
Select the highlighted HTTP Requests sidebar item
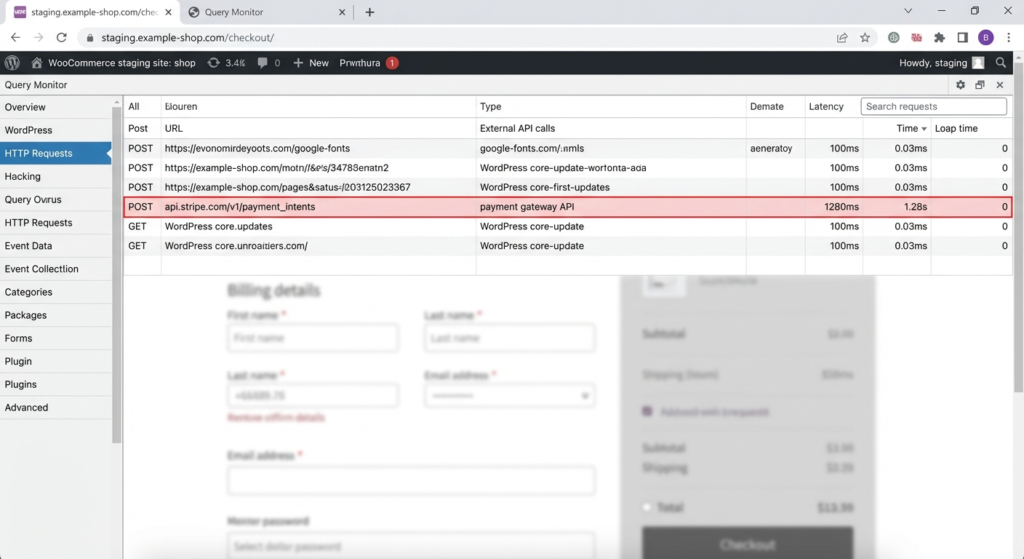[x=56, y=153]
